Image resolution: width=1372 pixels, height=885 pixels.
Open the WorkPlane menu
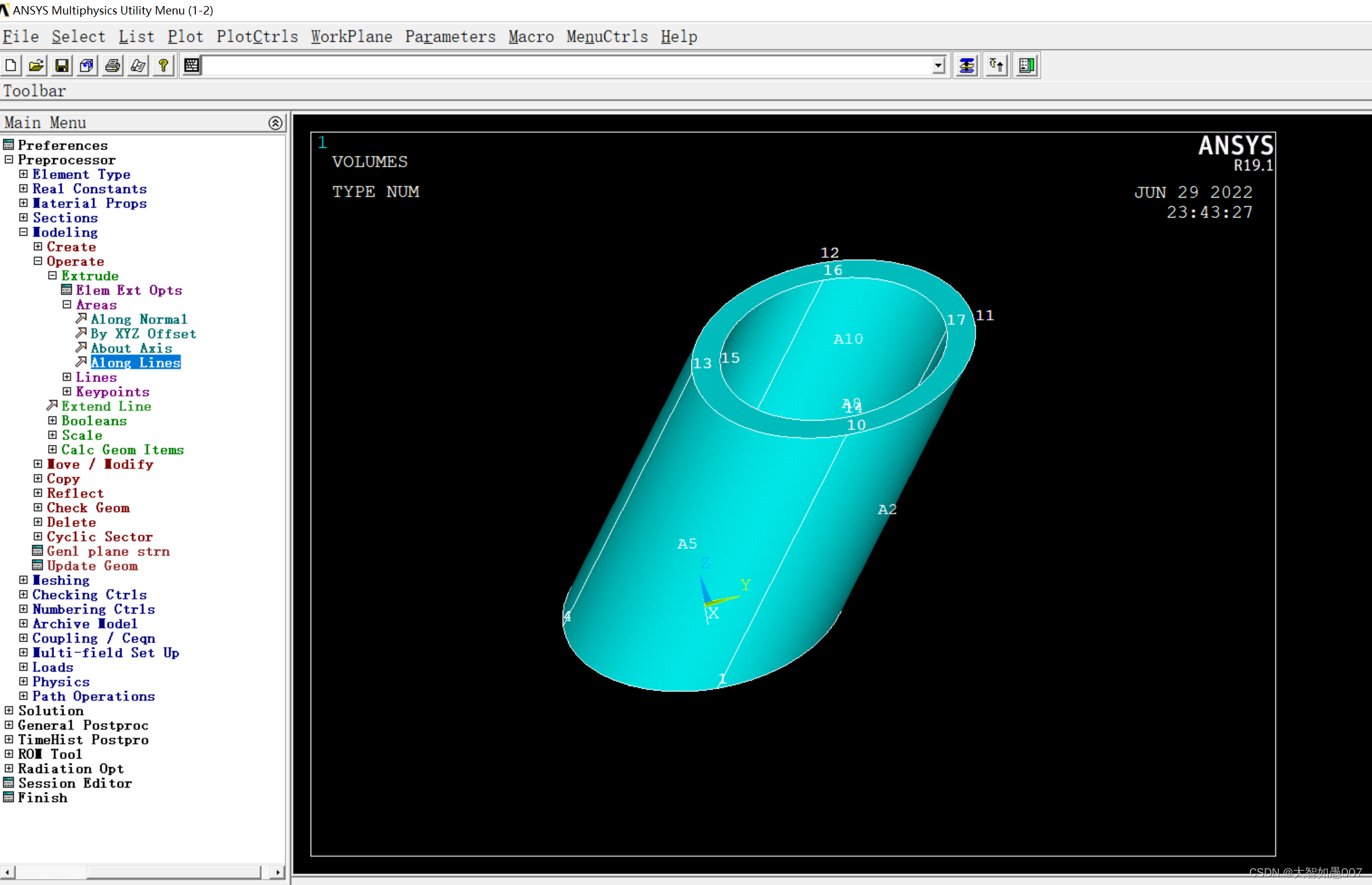[351, 37]
